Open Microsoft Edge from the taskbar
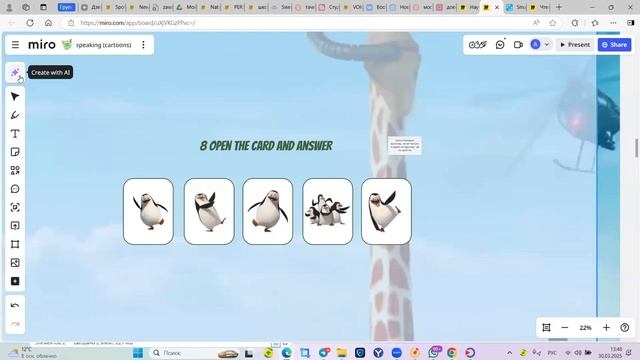Image resolution: width=640 pixels, height=360 pixels. coord(287,353)
